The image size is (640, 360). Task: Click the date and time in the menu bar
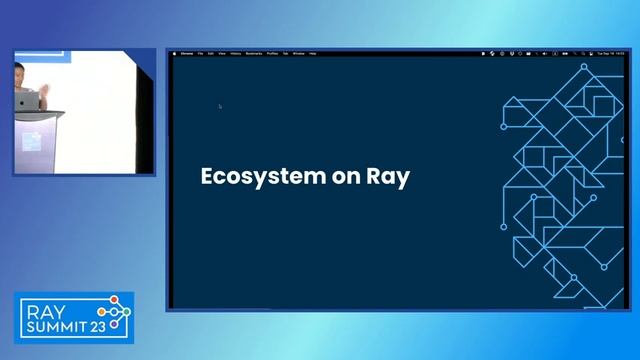[611, 53]
